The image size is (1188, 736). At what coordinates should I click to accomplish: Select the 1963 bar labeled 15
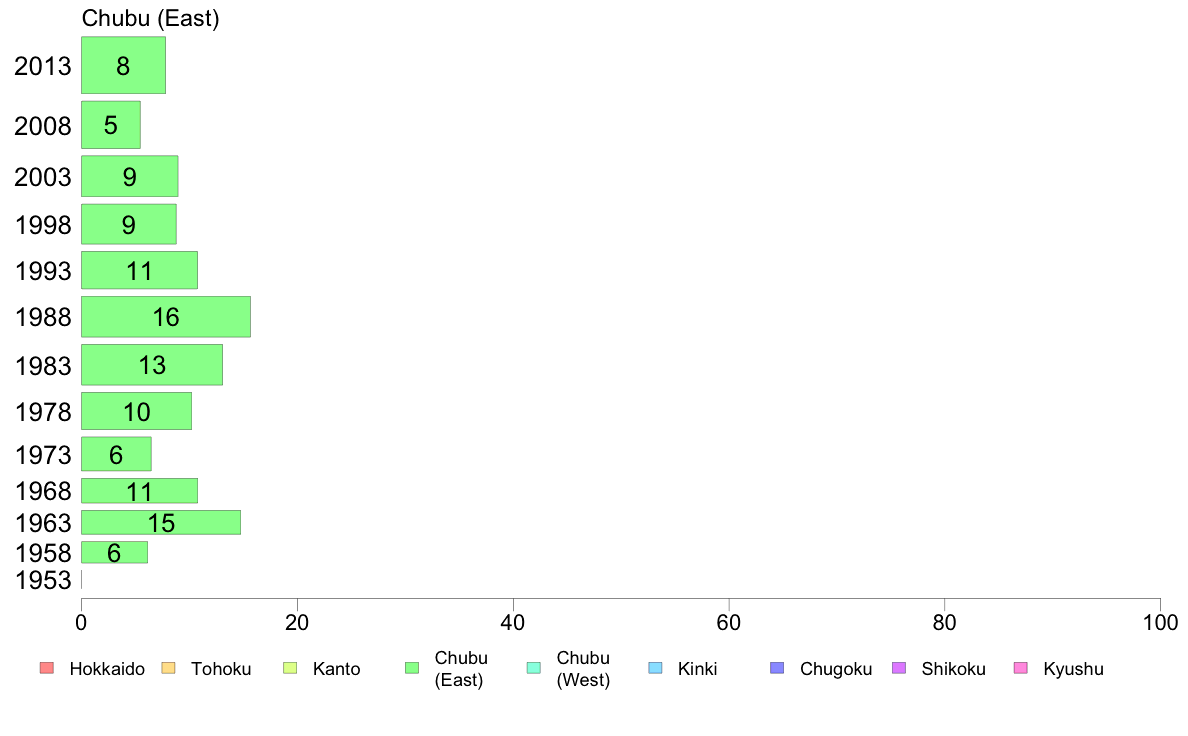[x=161, y=522]
